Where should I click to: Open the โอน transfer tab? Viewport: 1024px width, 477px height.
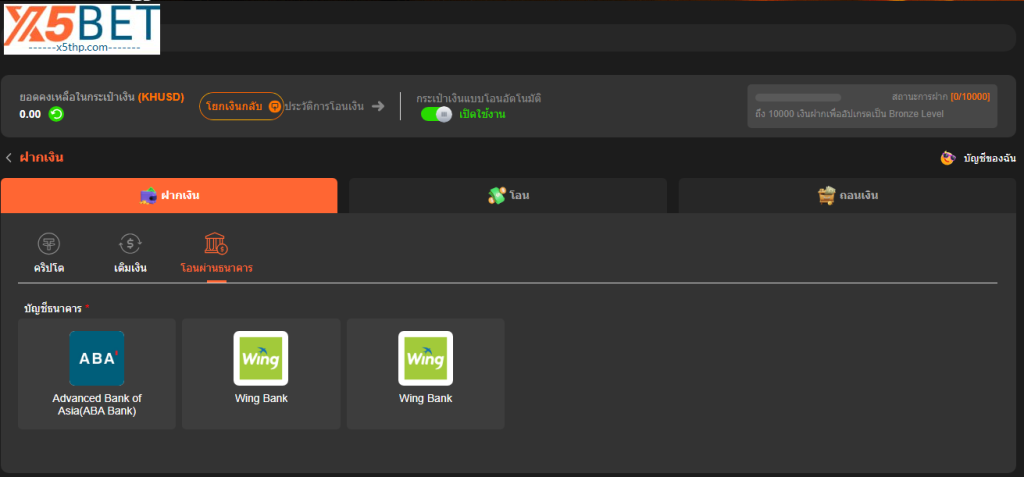(507, 195)
